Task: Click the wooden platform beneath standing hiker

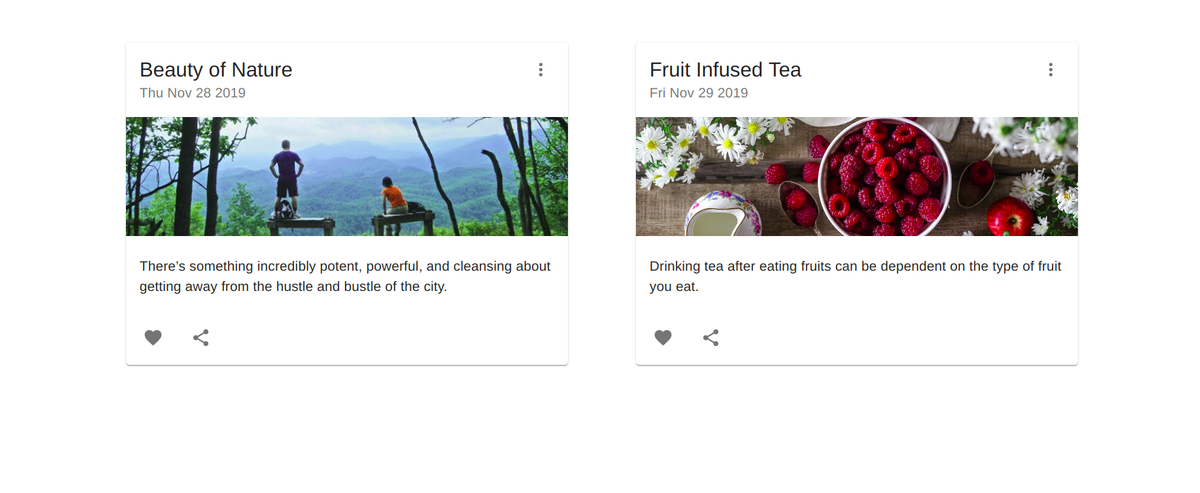Action: pyautogui.click(x=300, y=224)
